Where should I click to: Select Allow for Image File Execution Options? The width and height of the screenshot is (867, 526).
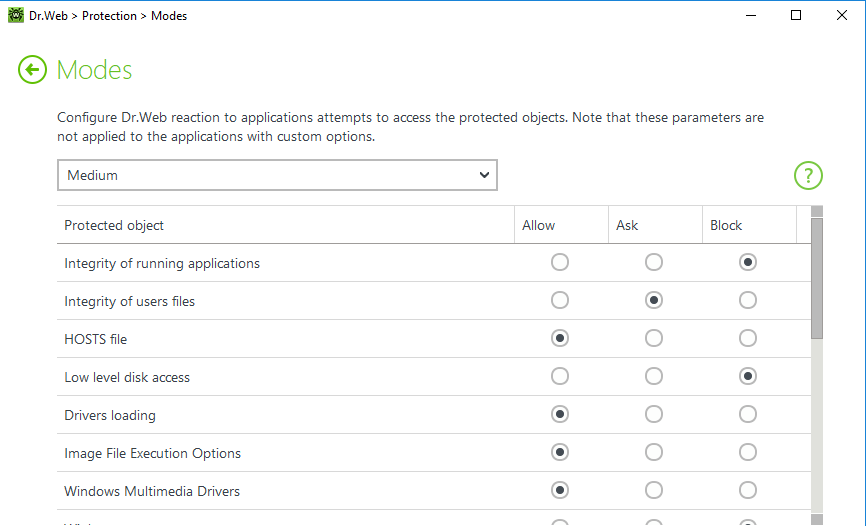click(x=560, y=452)
